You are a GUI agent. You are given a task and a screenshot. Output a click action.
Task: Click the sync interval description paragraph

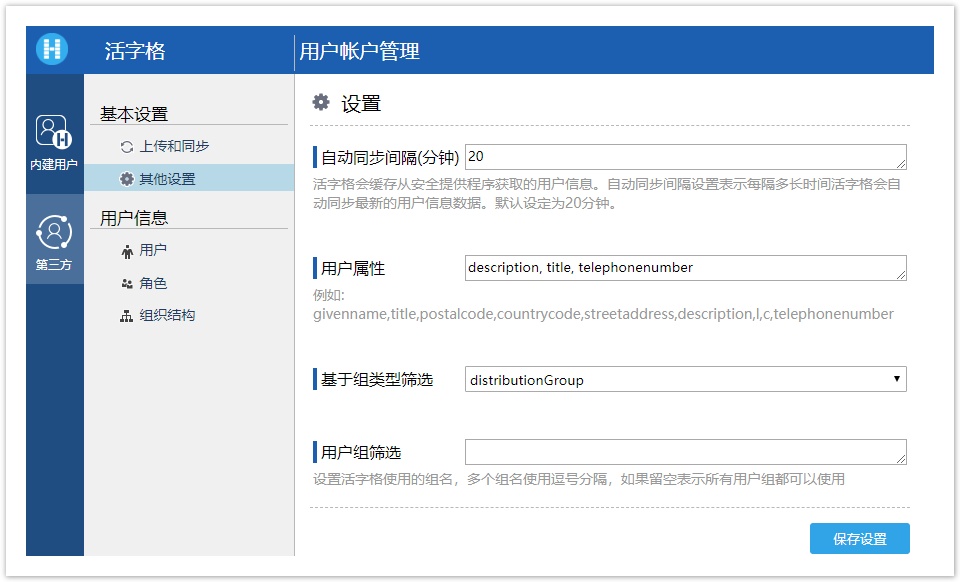point(607,193)
